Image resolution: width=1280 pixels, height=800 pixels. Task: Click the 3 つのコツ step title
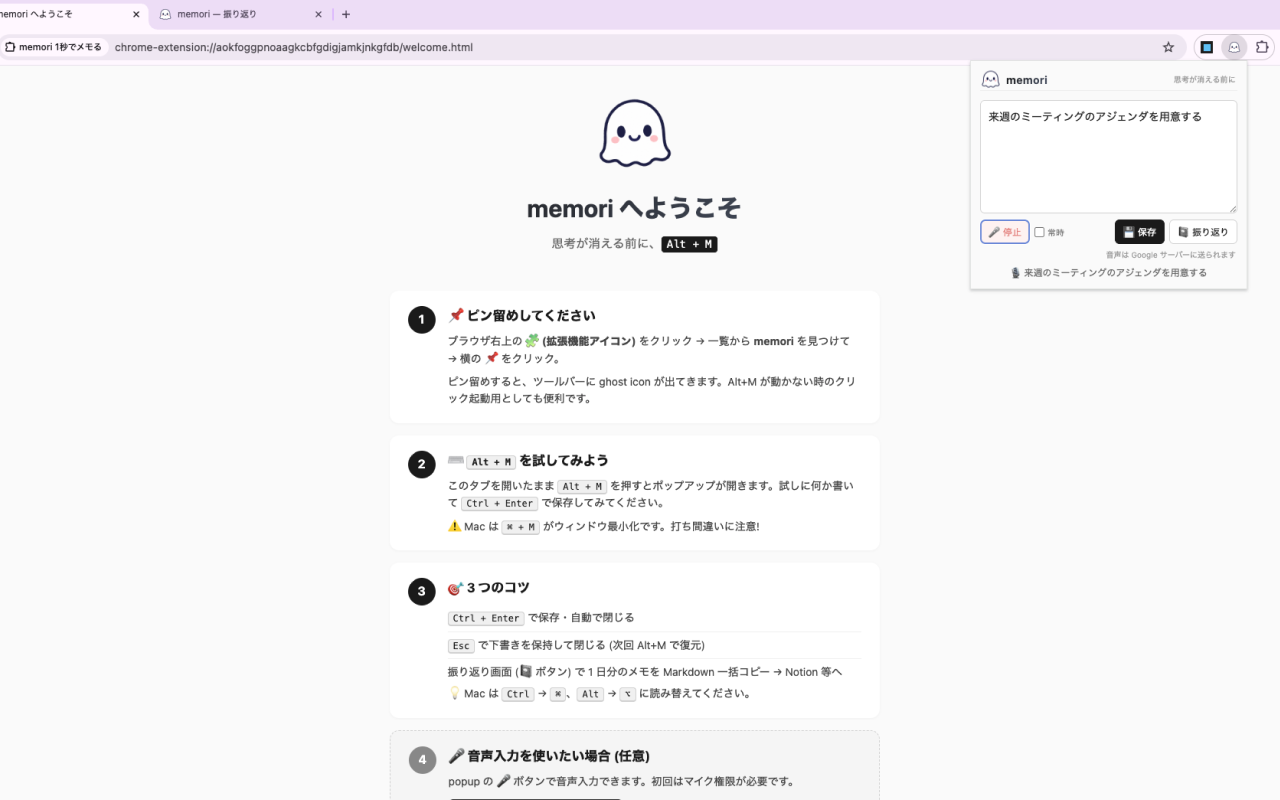[488, 588]
